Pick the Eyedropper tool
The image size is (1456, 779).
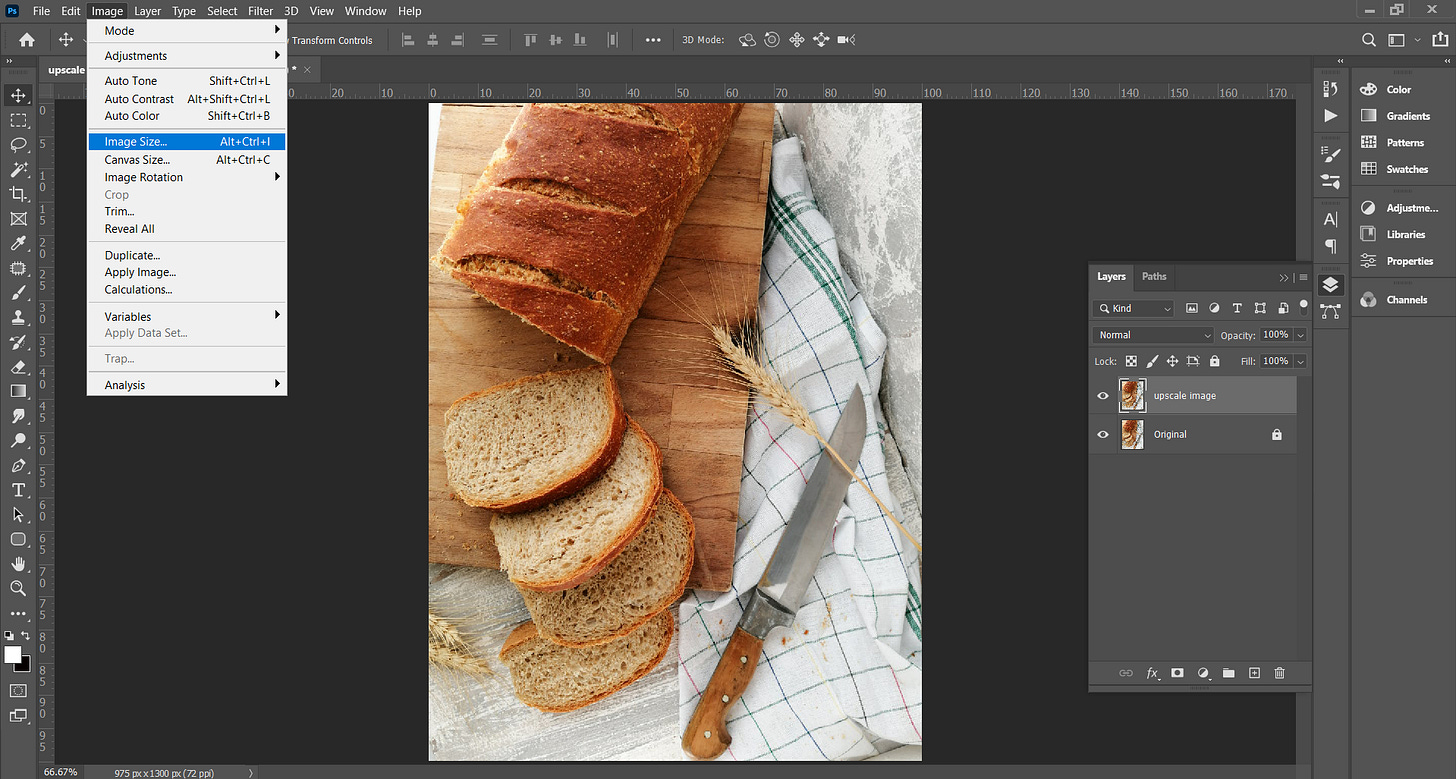[18, 244]
